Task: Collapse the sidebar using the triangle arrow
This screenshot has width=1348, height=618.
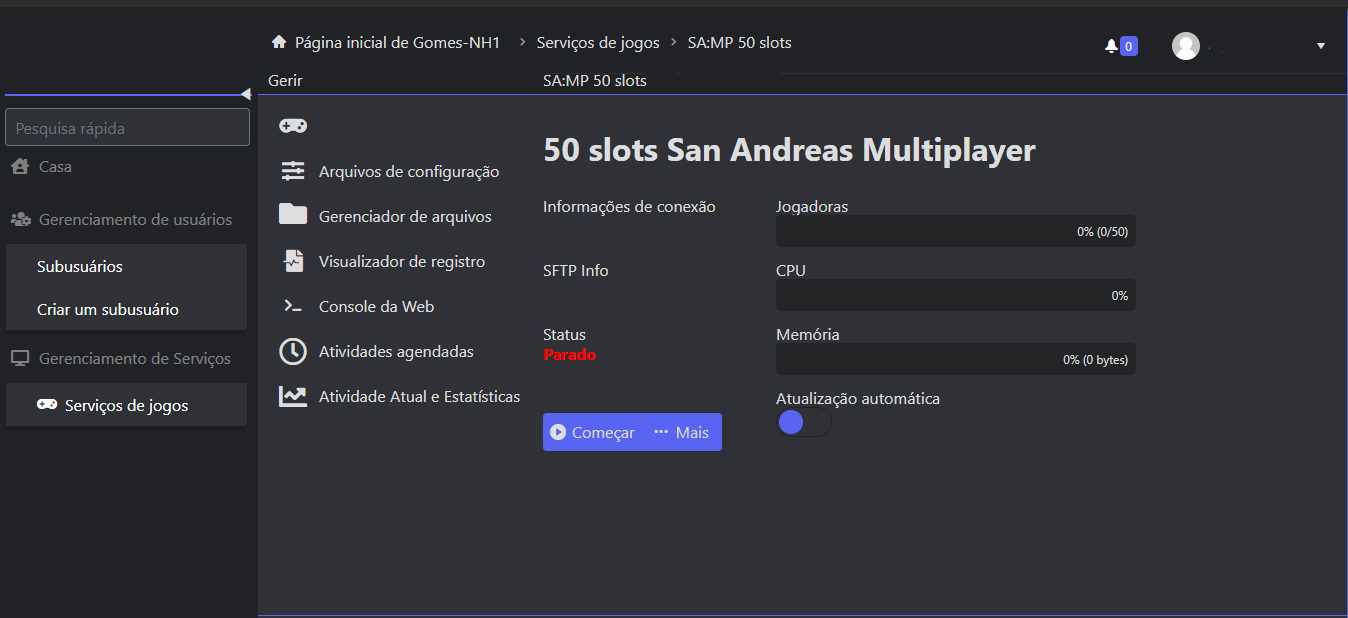Action: (x=245, y=94)
